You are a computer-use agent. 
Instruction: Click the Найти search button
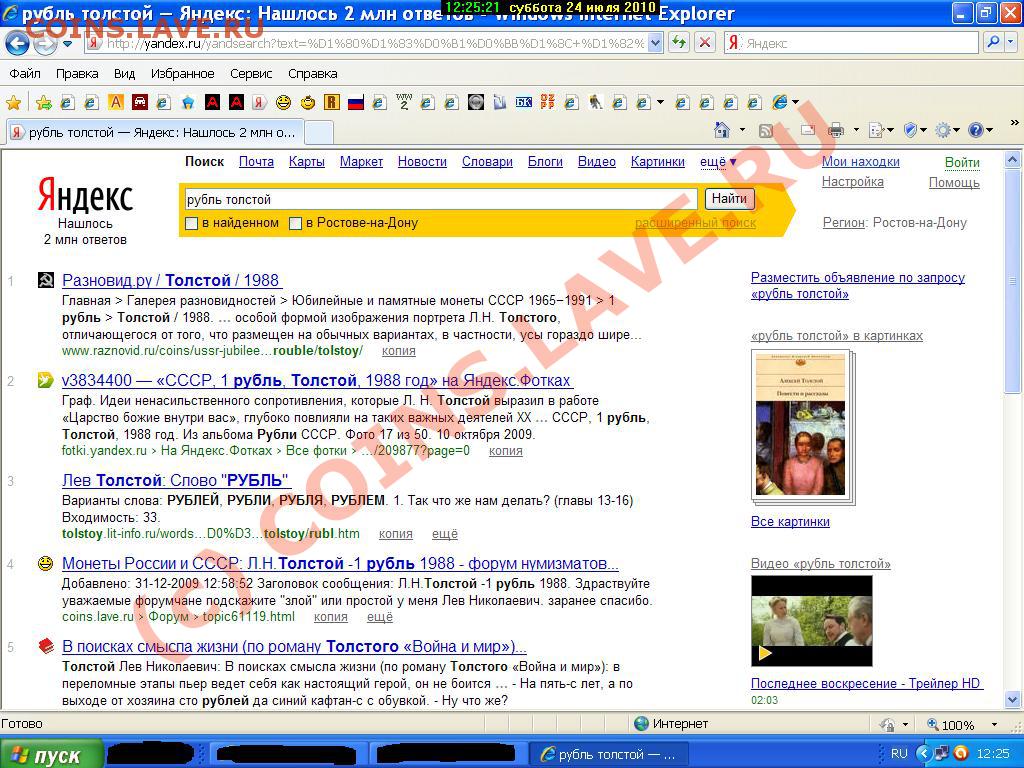point(729,199)
